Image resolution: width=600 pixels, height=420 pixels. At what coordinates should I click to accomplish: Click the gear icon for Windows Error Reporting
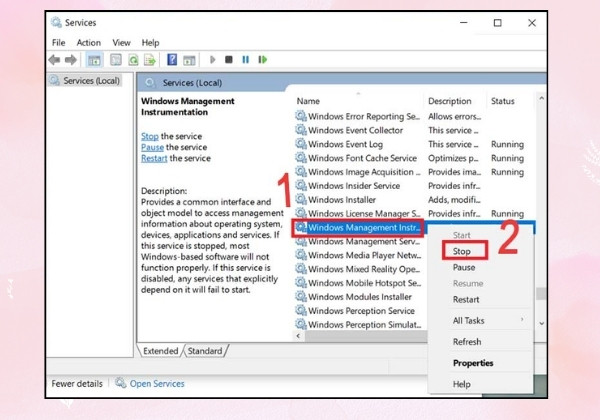tap(301, 116)
